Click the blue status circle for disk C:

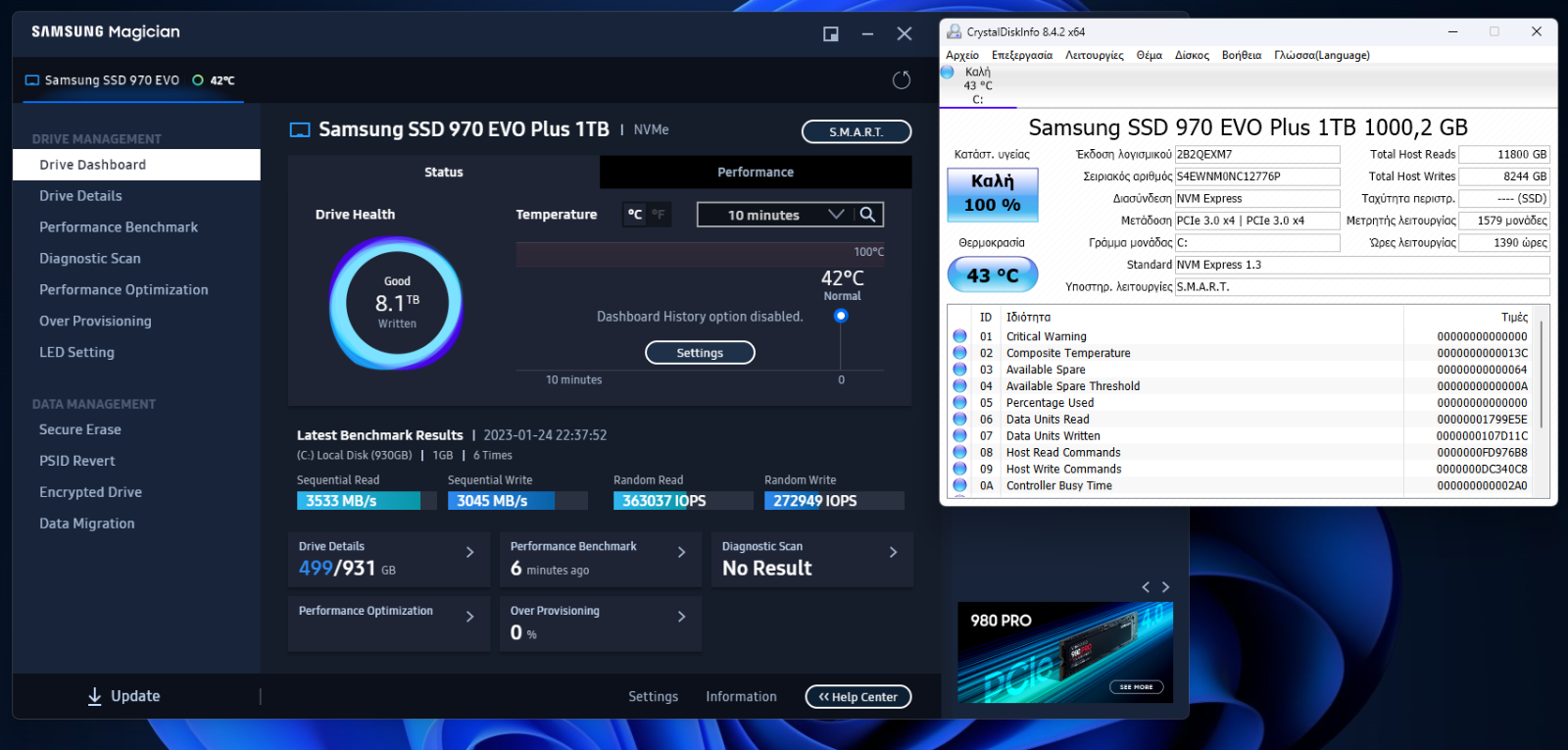pos(948,72)
